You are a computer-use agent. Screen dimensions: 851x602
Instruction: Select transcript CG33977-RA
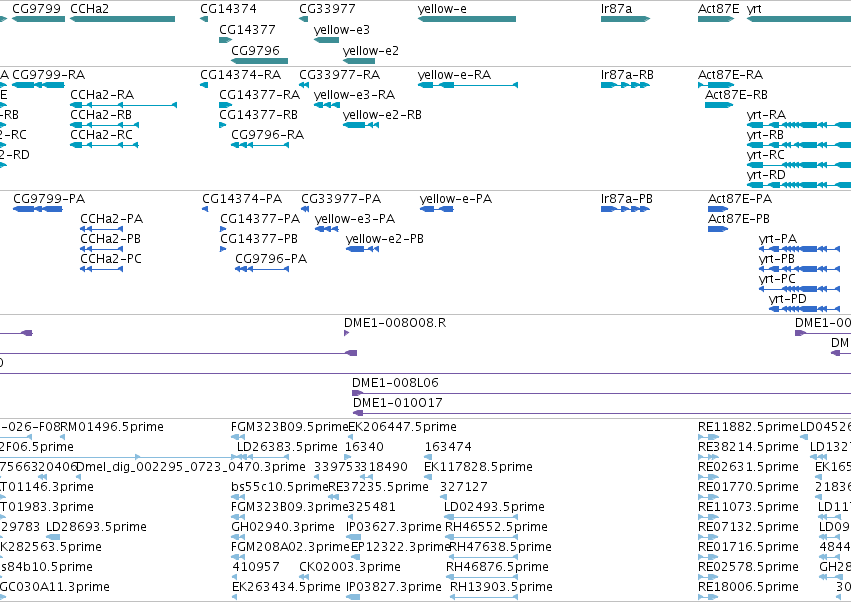[x=304, y=85]
